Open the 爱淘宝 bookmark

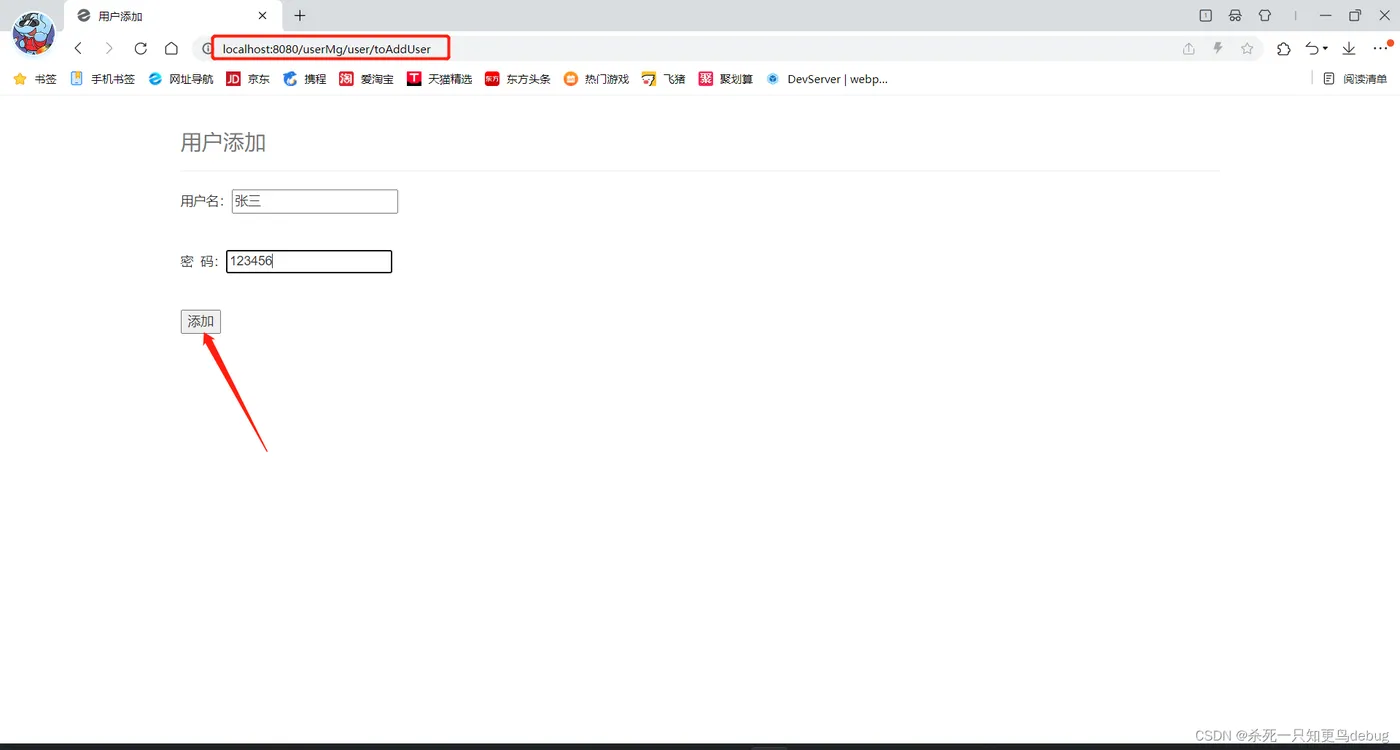(366, 79)
